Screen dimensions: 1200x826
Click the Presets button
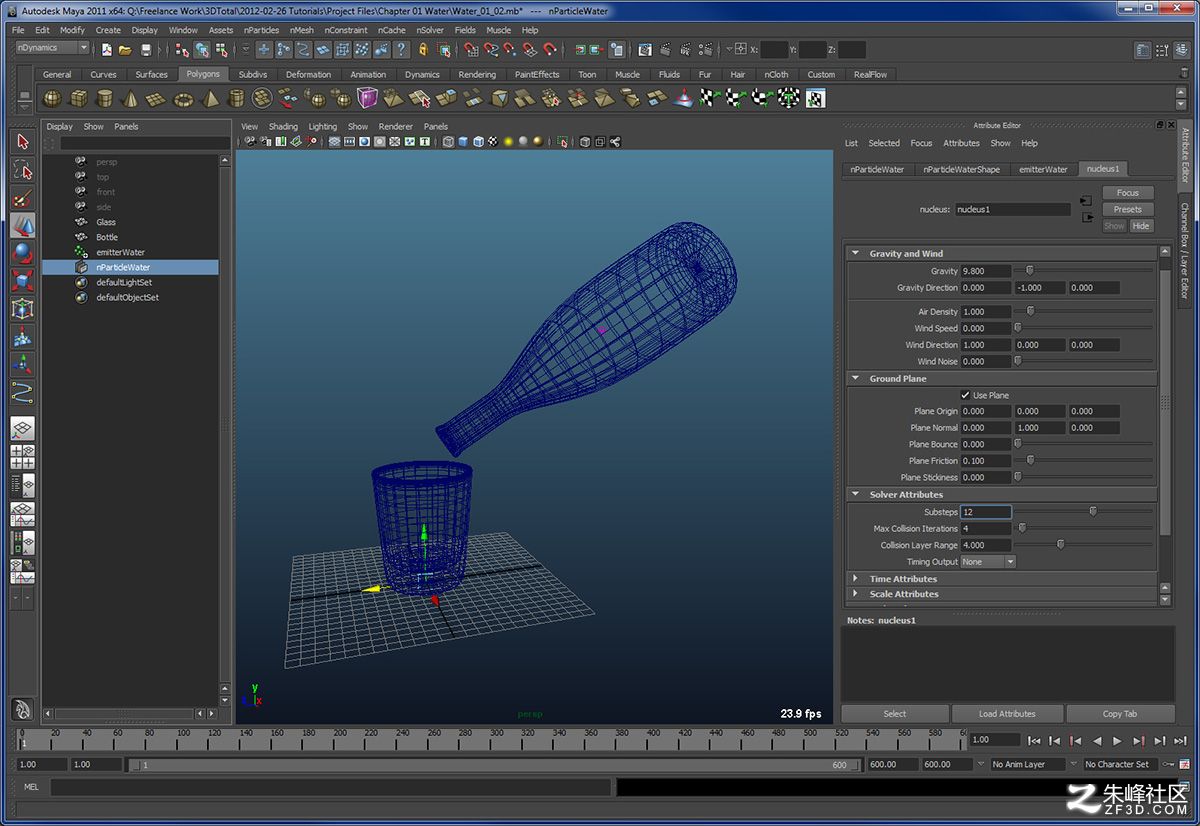click(1128, 210)
